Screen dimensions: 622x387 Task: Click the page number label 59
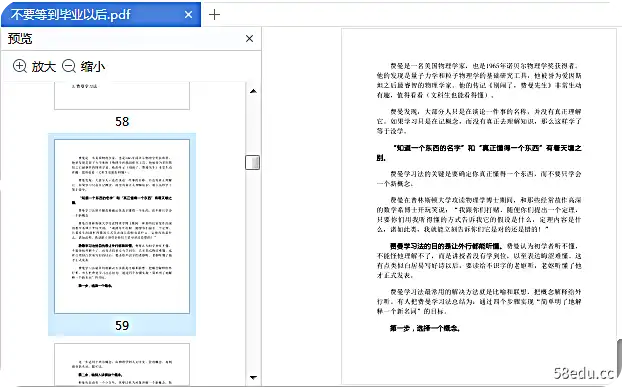[122, 326]
